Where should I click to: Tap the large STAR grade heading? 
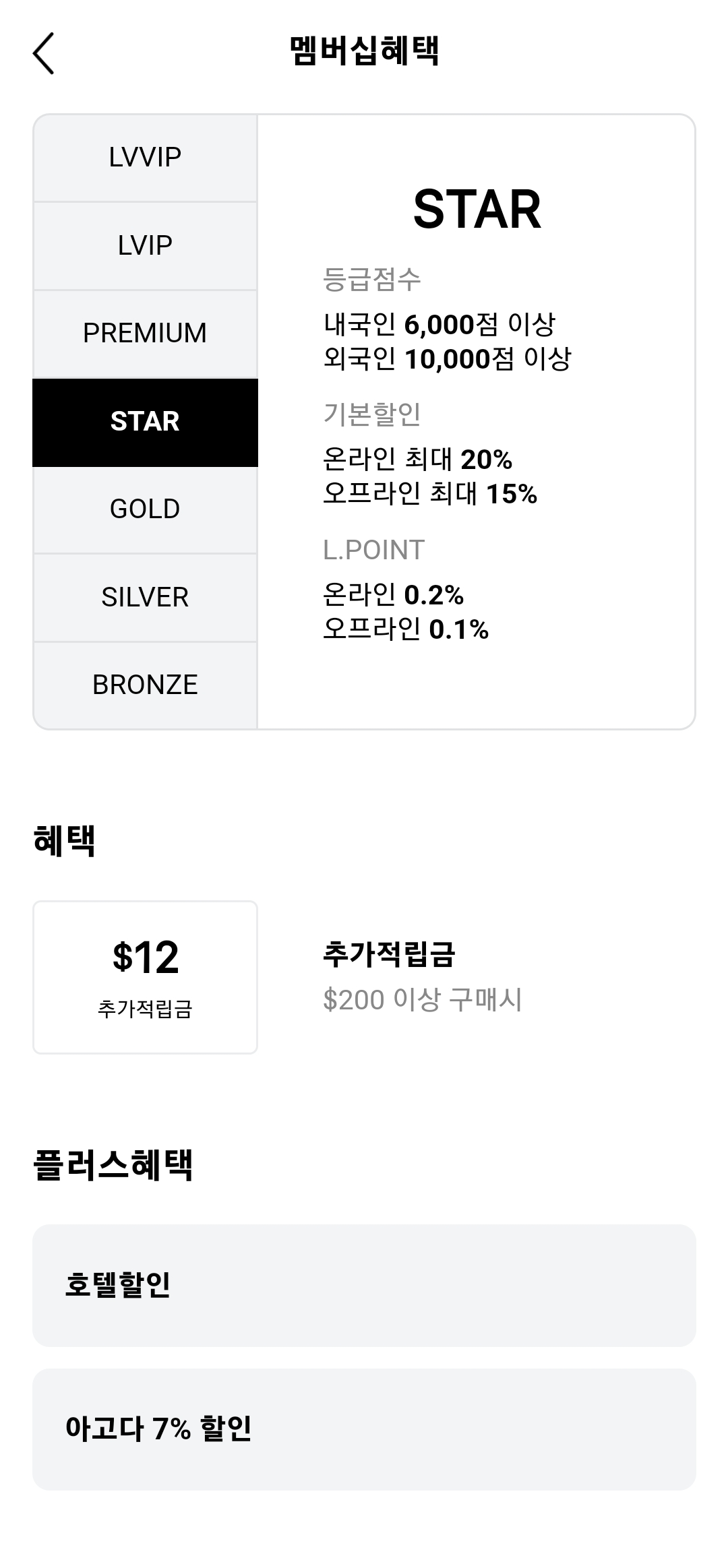[x=477, y=210]
